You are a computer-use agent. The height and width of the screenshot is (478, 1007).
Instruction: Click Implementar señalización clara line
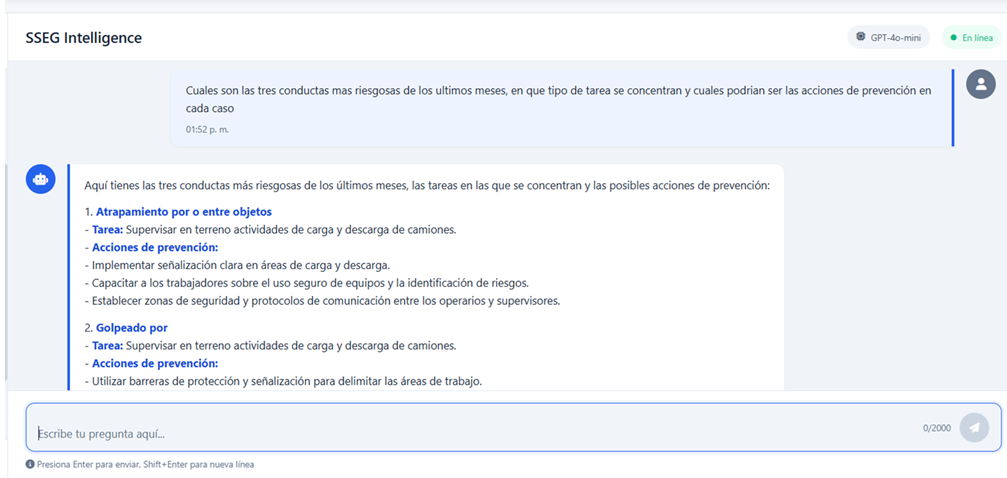pyautogui.click(x=238, y=265)
